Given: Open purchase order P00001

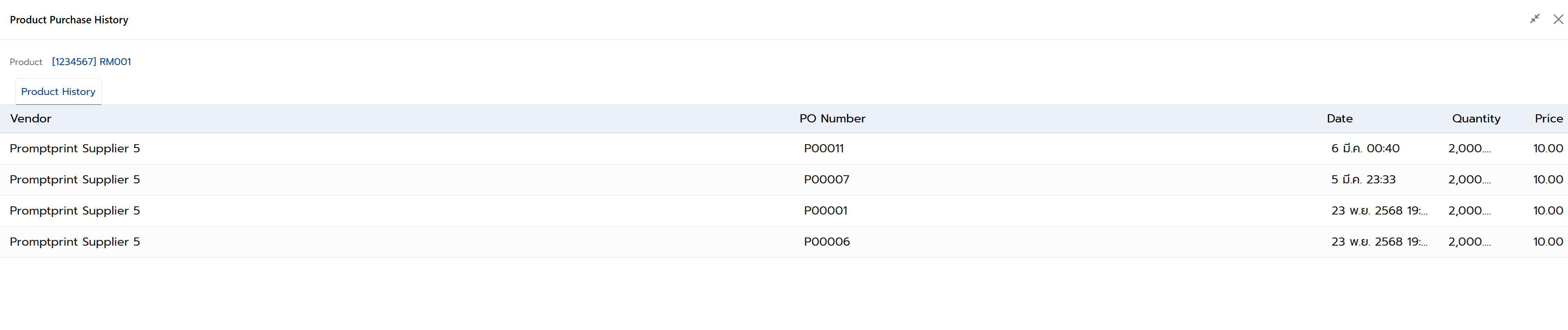Looking at the screenshot, I should [x=826, y=210].
